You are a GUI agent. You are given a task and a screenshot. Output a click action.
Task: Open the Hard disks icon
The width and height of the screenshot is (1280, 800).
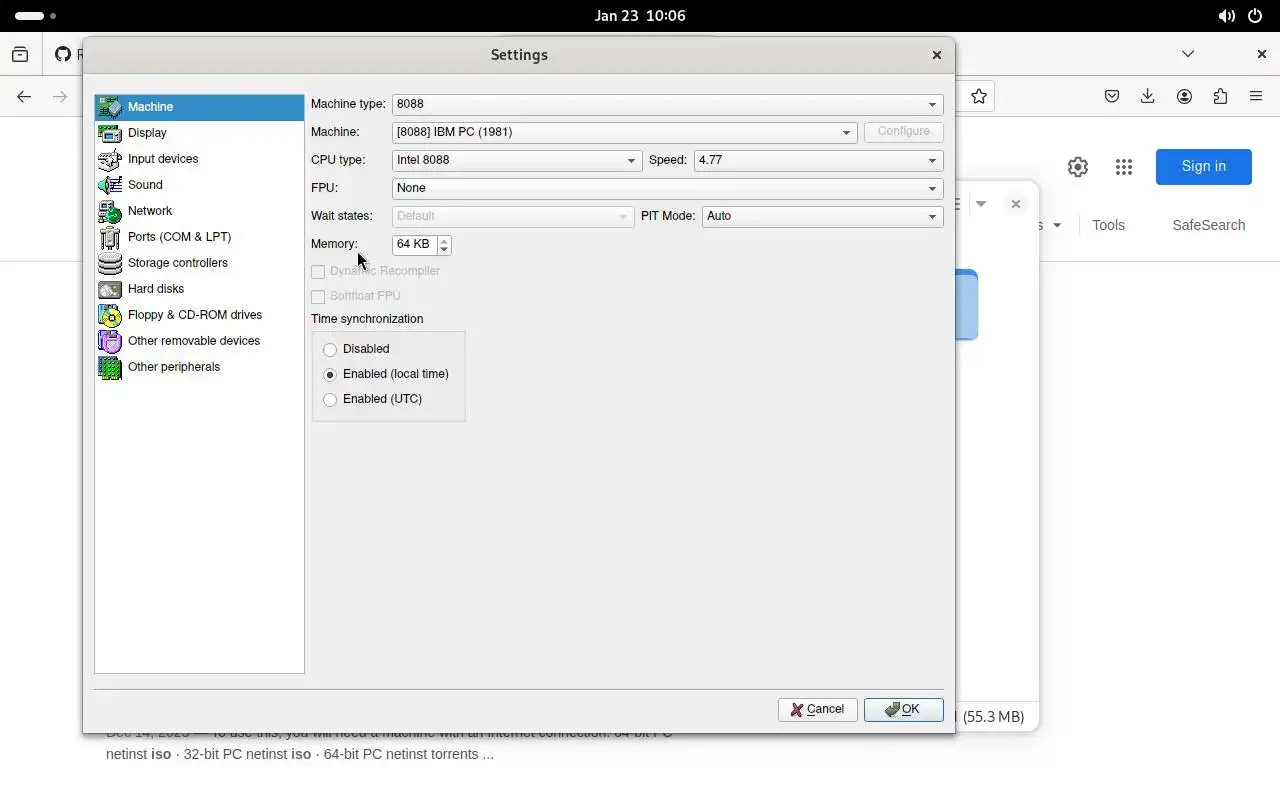click(110, 289)
